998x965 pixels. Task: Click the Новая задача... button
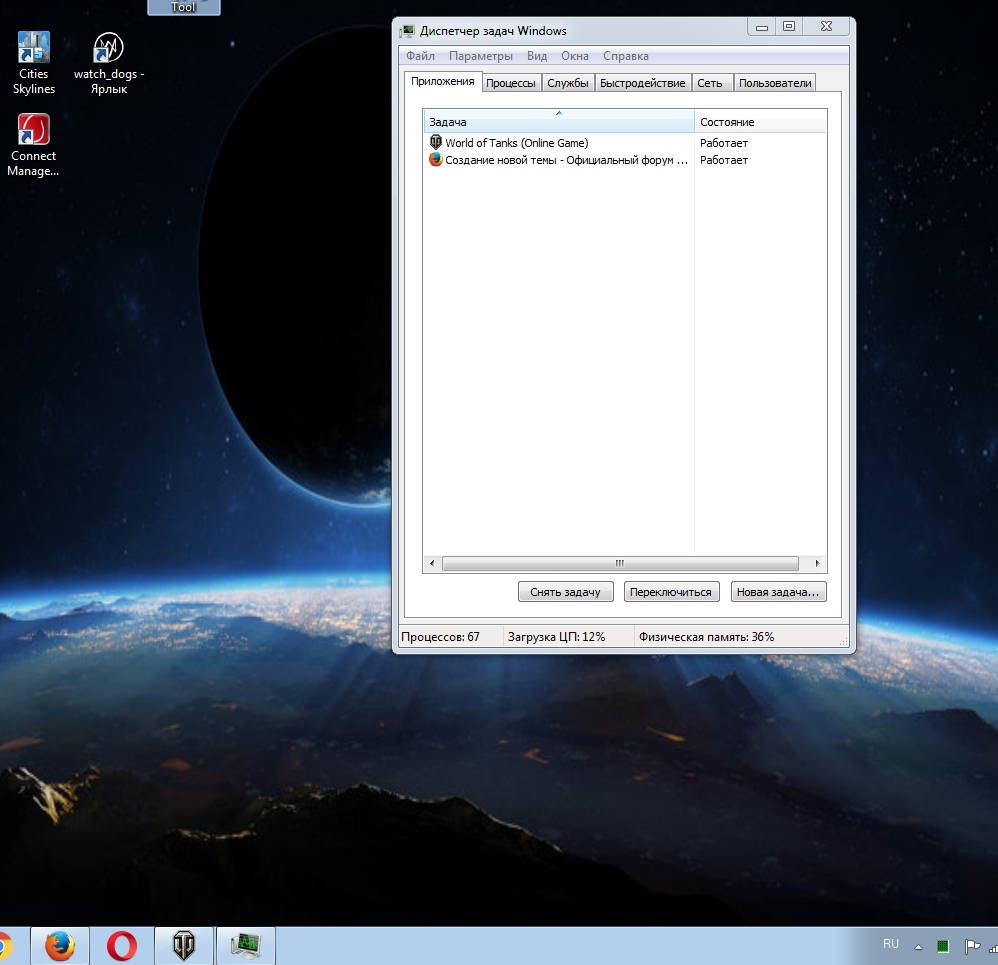[x=778, y=592]
